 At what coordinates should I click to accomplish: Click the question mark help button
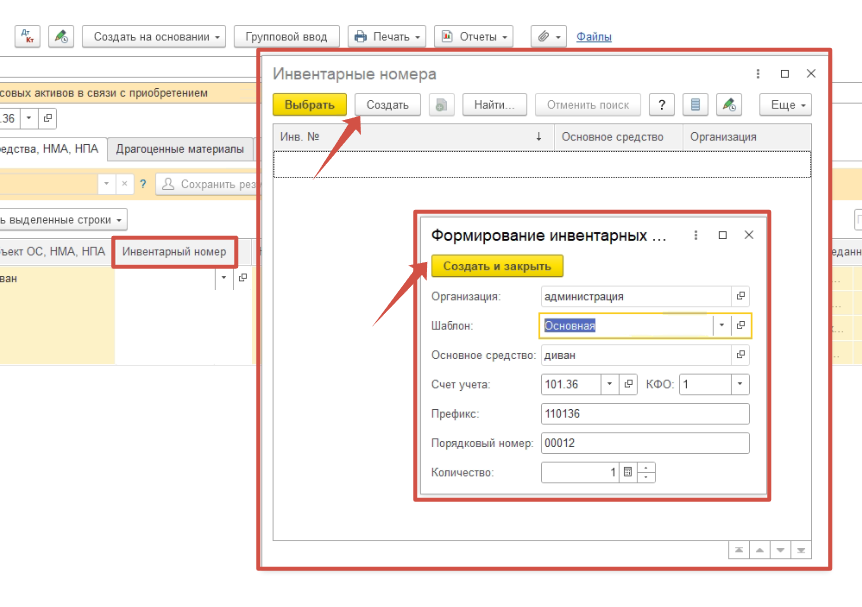point(662,104)
